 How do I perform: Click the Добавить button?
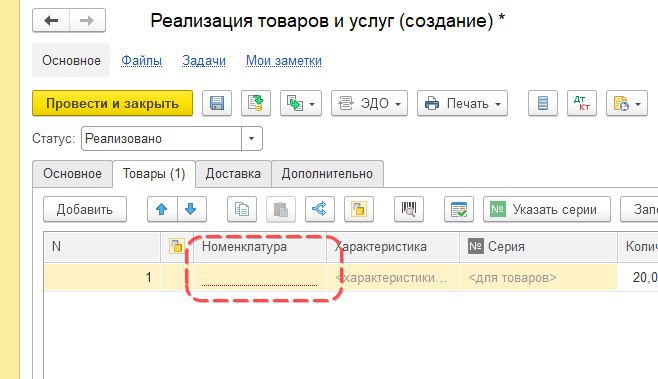tap(85, 209)
